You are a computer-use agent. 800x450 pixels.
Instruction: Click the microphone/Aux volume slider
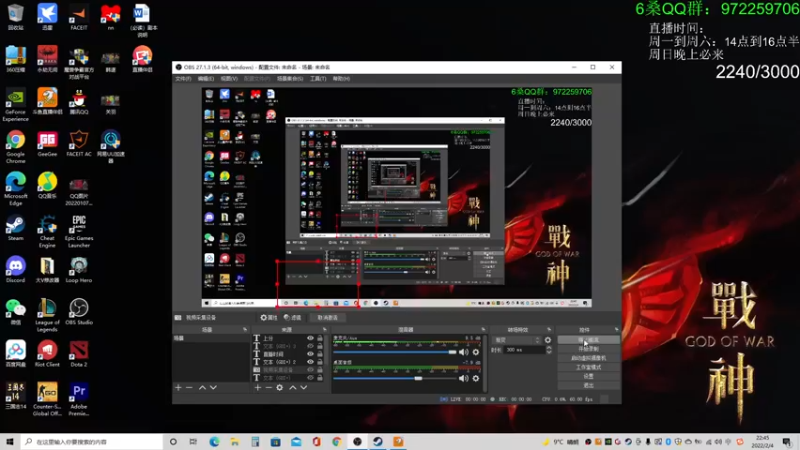point(395,352)
